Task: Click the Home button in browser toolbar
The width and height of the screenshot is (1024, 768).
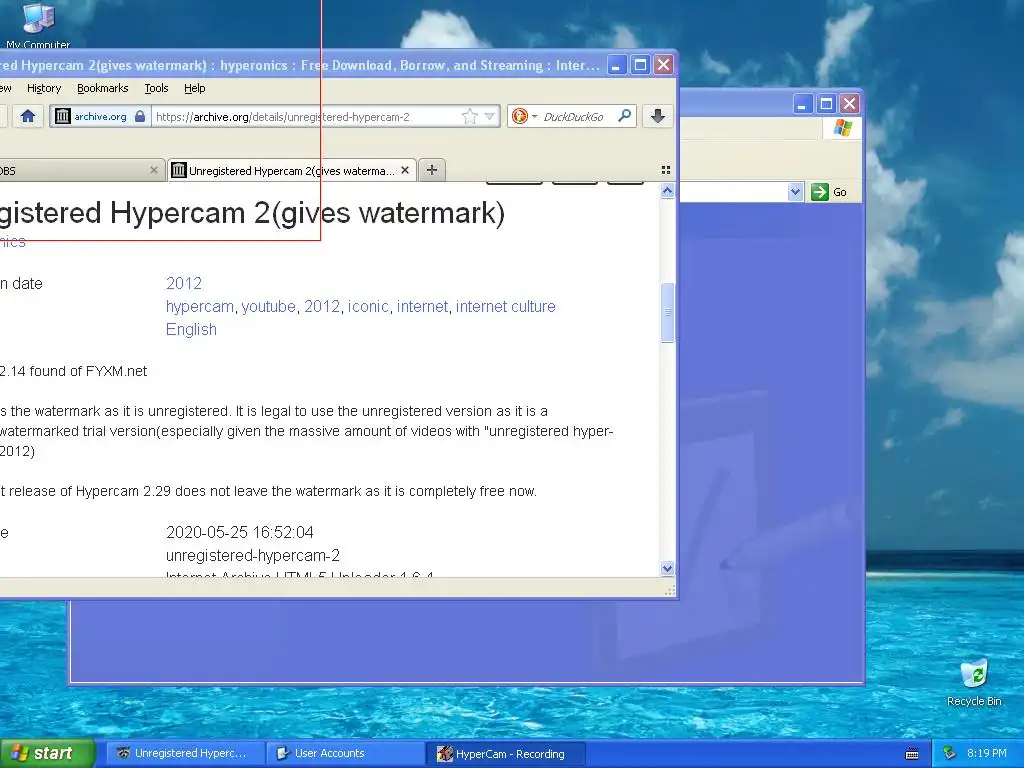Action: tap(27, 116)
